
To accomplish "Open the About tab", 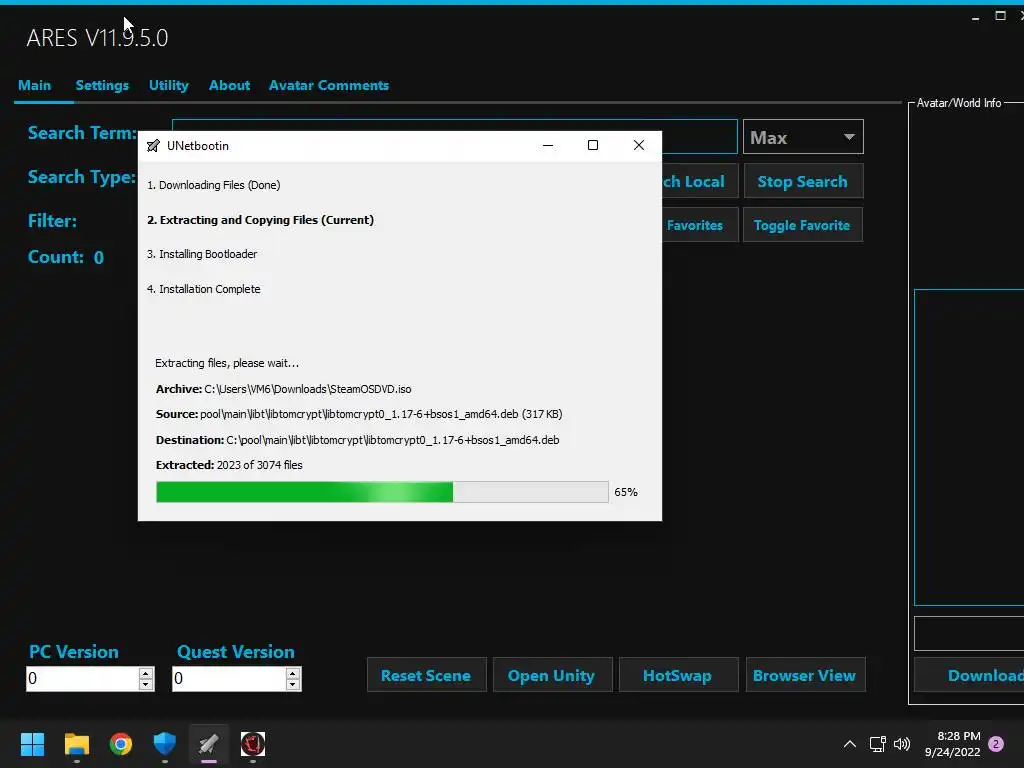I will pyautogui.click(x=229, y=86).
